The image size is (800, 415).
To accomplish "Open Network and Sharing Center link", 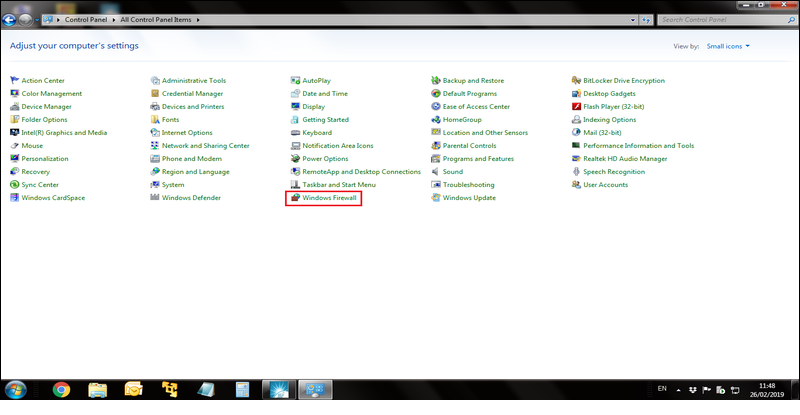I will pyautogui.click(x=206, y=145).
